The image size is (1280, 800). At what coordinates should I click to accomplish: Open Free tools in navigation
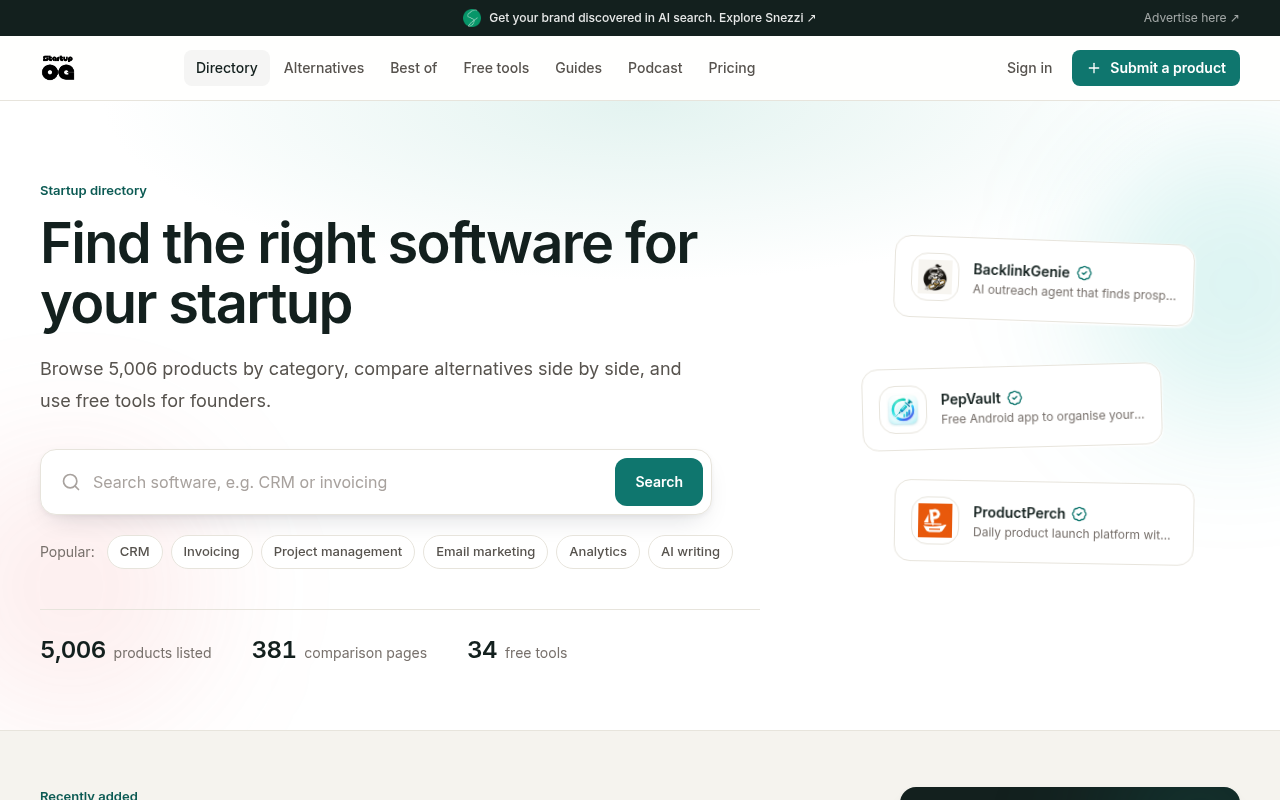496,68
